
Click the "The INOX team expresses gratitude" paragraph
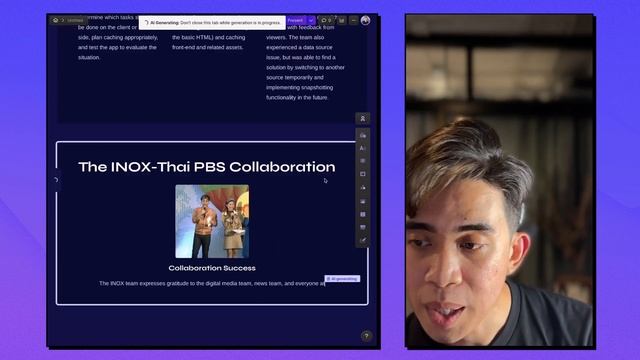(x=212, y=283)
